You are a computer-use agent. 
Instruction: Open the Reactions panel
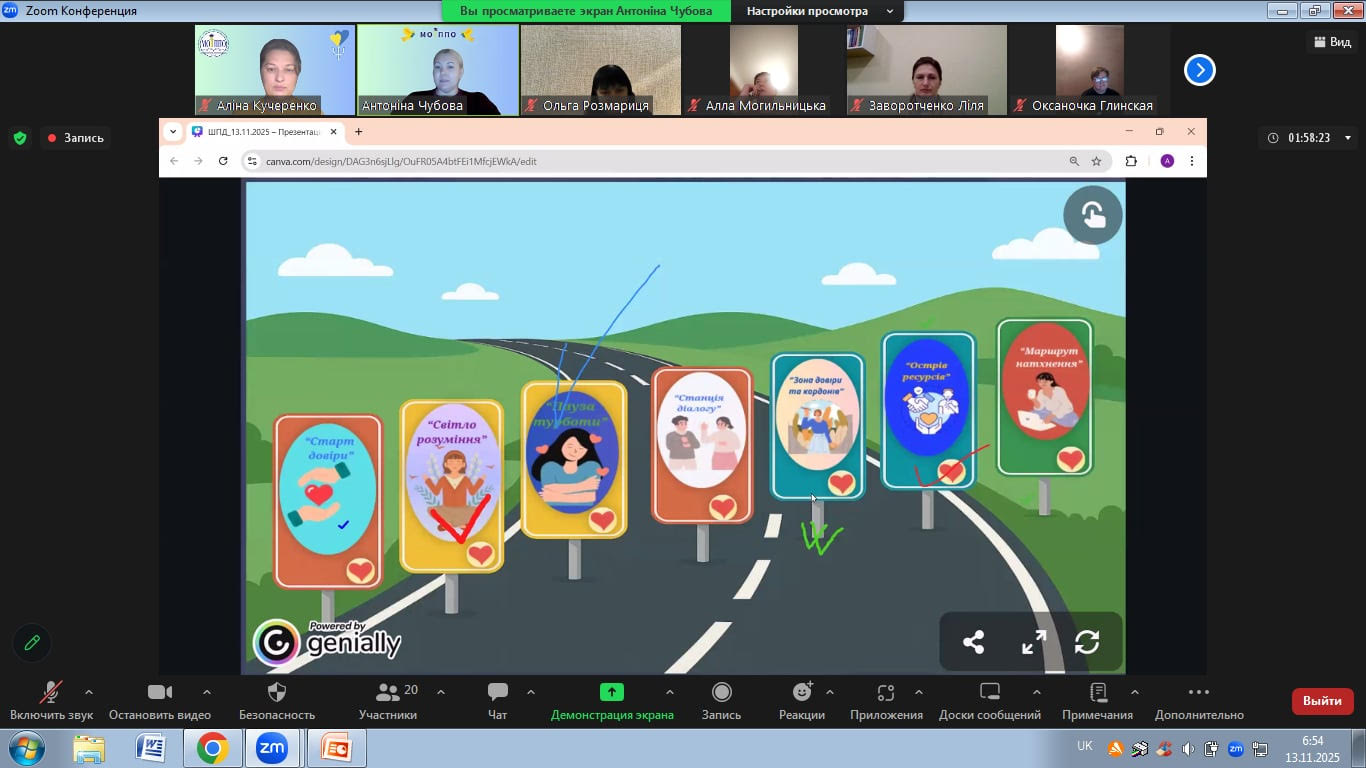pos(801,700)
